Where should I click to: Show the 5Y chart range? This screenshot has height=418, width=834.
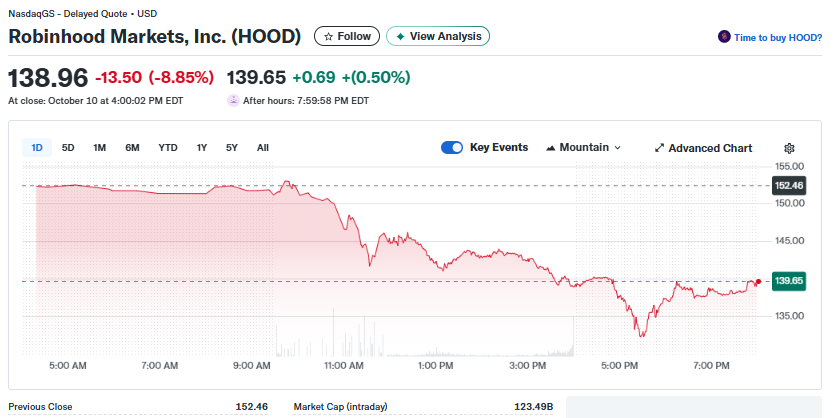(232, 148)
